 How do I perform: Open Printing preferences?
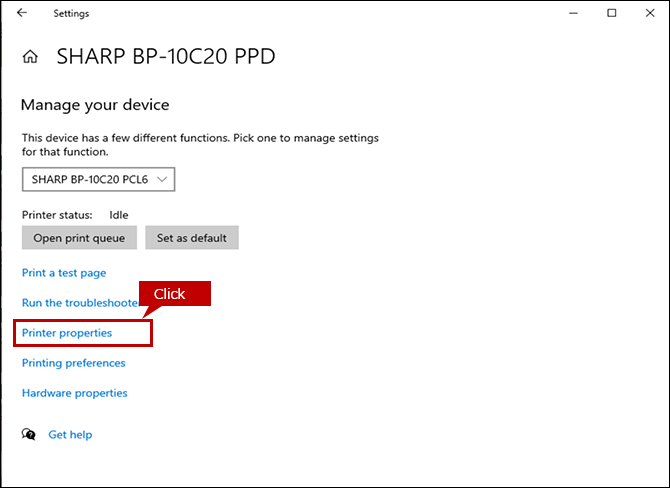point(73,363)
